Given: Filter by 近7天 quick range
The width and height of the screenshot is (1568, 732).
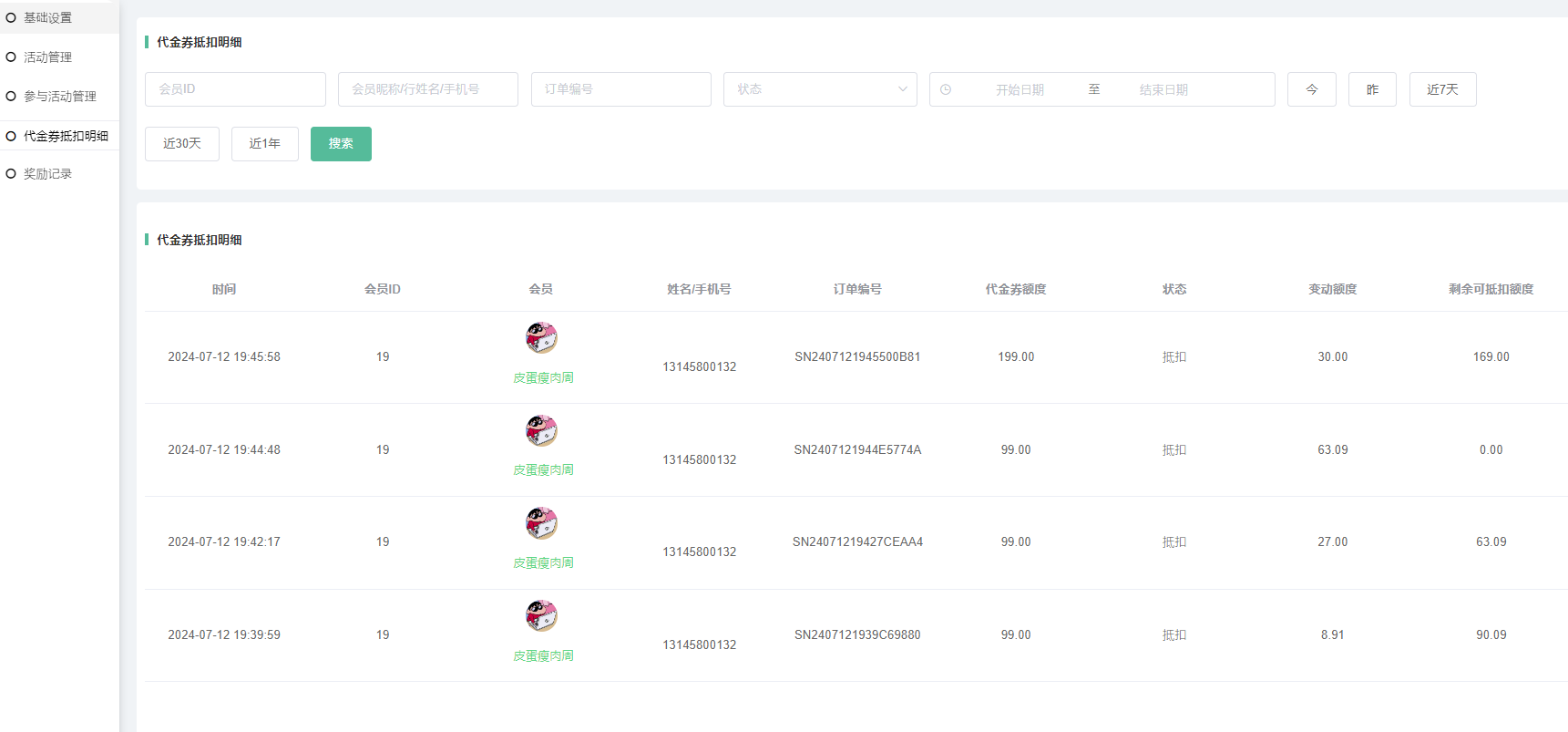Looking at the screenshot, I should click(x=1442, y=89).
